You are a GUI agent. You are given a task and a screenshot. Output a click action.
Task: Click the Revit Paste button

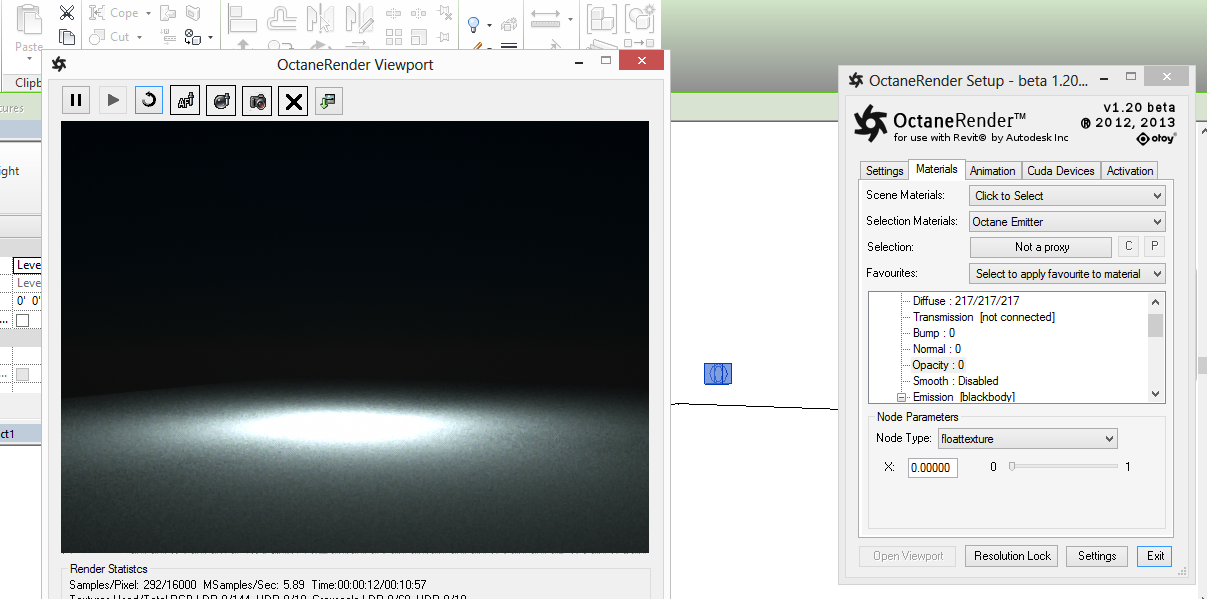[x=29, y=30]
